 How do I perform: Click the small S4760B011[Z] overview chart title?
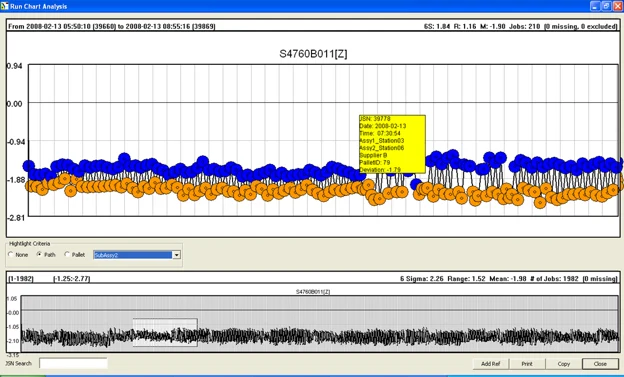coord(313,292)
